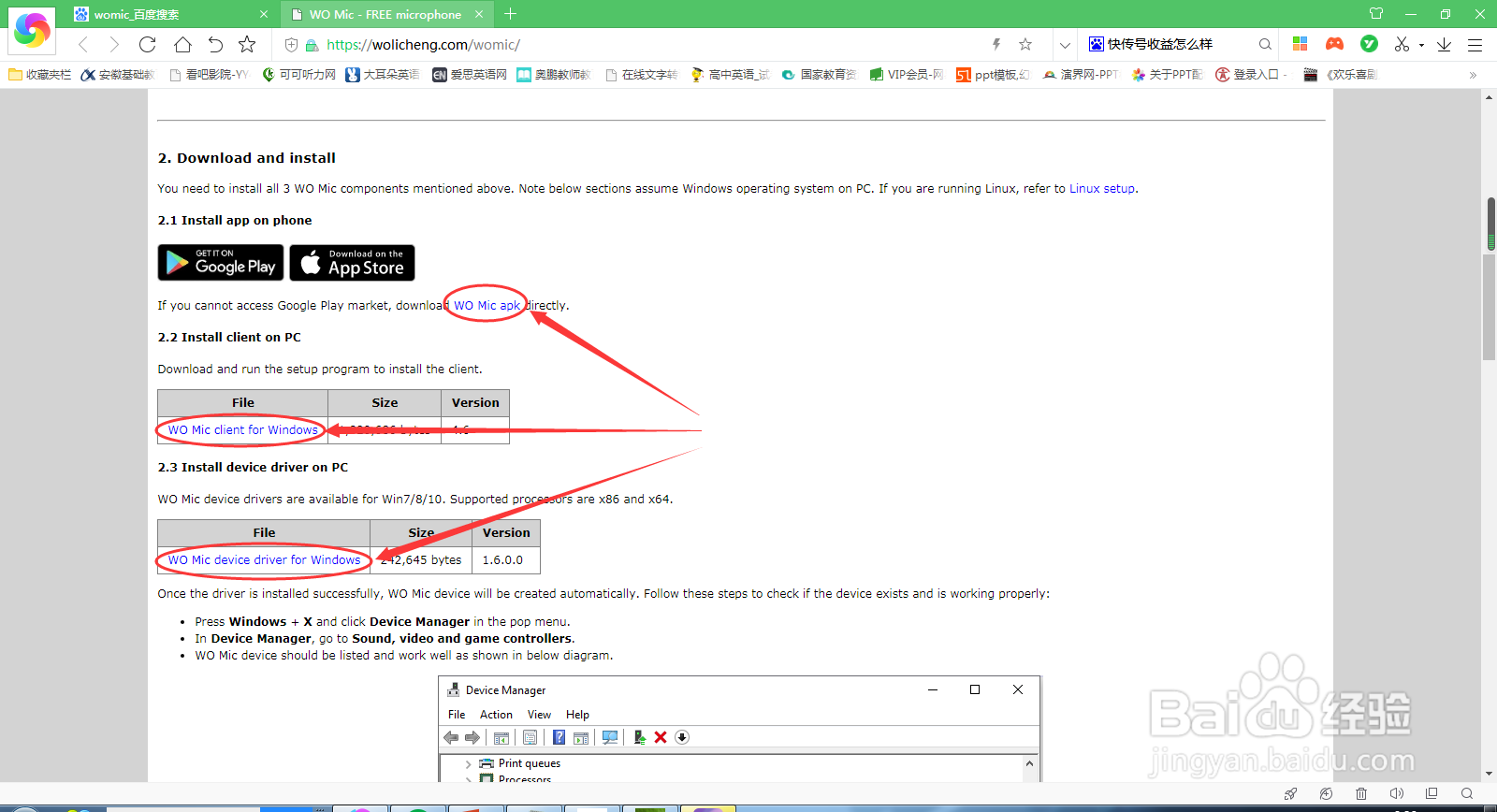Screen dimensions: 1497x812
Task: Close the WO Mic - FREE microphone tab
Action: 479,14
